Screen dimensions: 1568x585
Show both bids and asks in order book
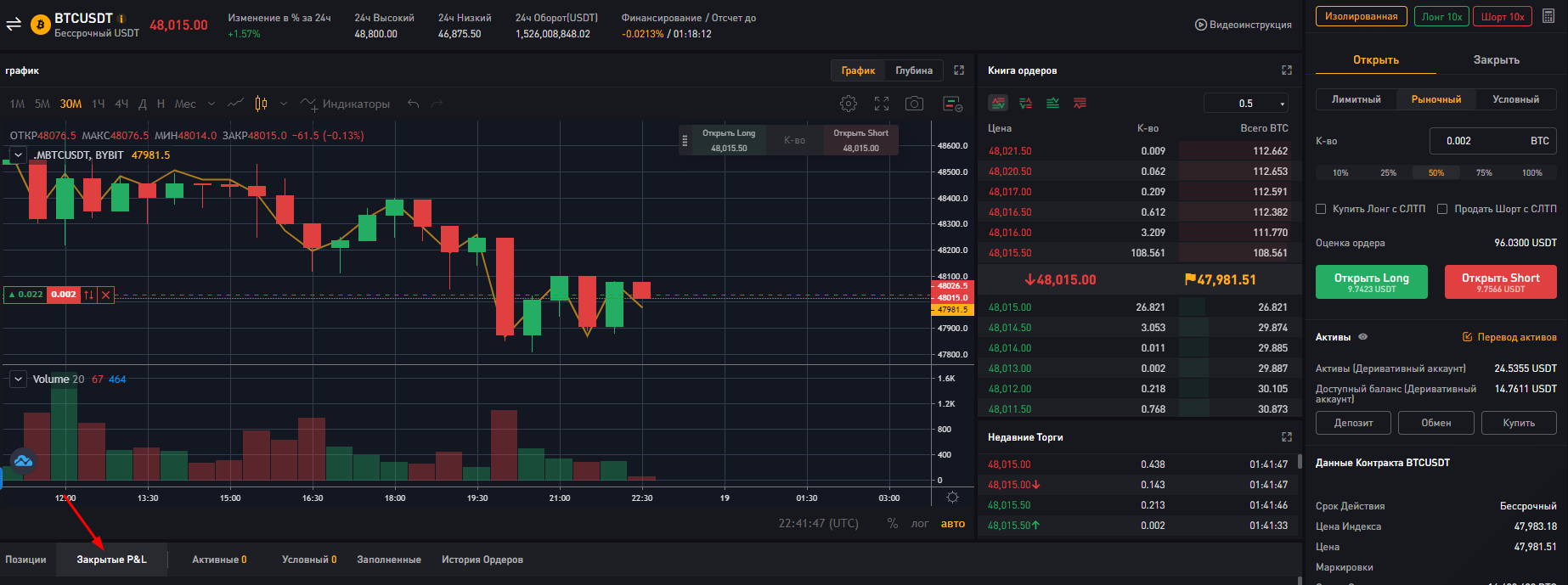pos(999,103)
